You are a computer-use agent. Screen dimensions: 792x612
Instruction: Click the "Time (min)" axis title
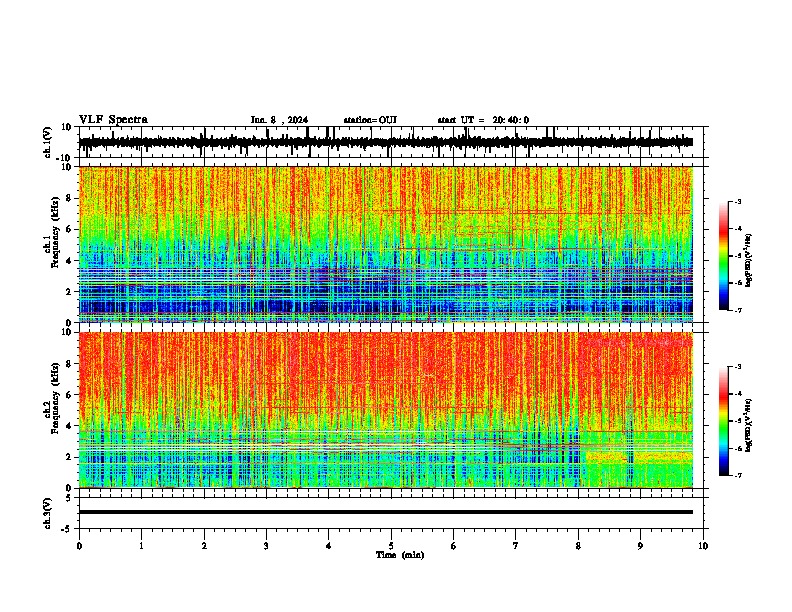pyautogui.click(x=400, y=555)
